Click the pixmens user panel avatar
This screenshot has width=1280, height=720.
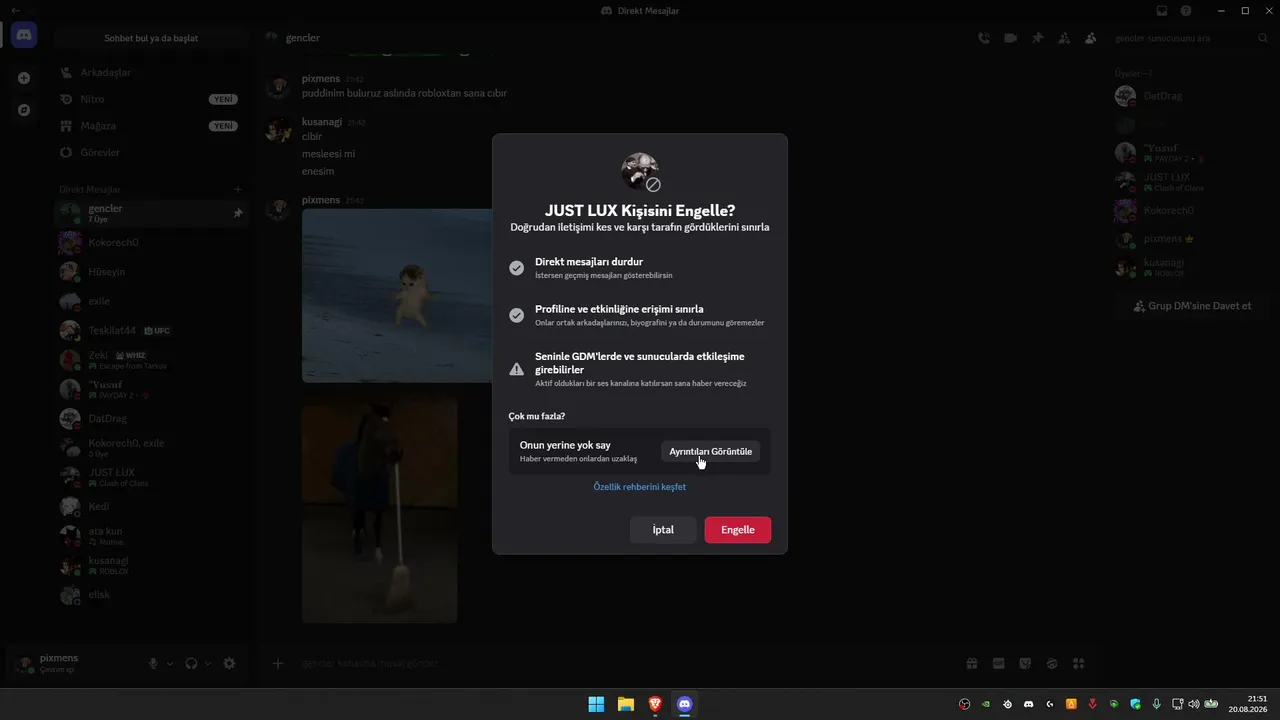coord(24,663)
